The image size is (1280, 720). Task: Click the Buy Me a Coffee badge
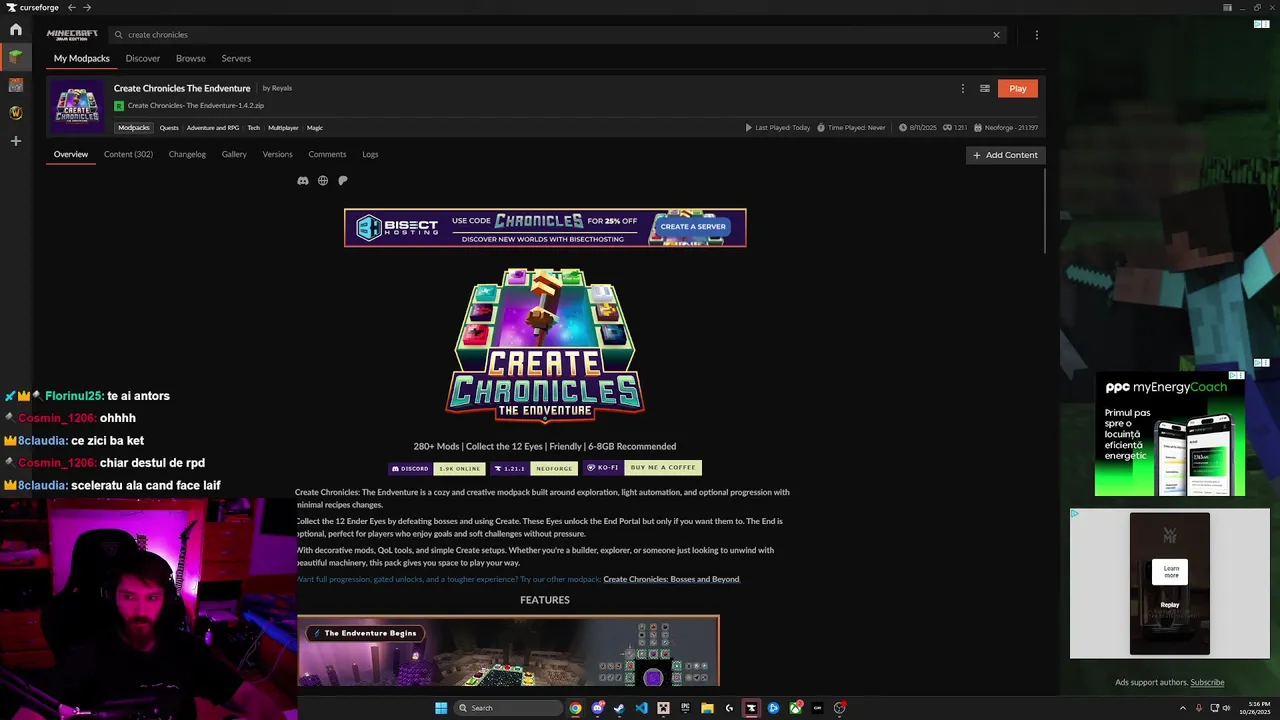pos(663,468)
